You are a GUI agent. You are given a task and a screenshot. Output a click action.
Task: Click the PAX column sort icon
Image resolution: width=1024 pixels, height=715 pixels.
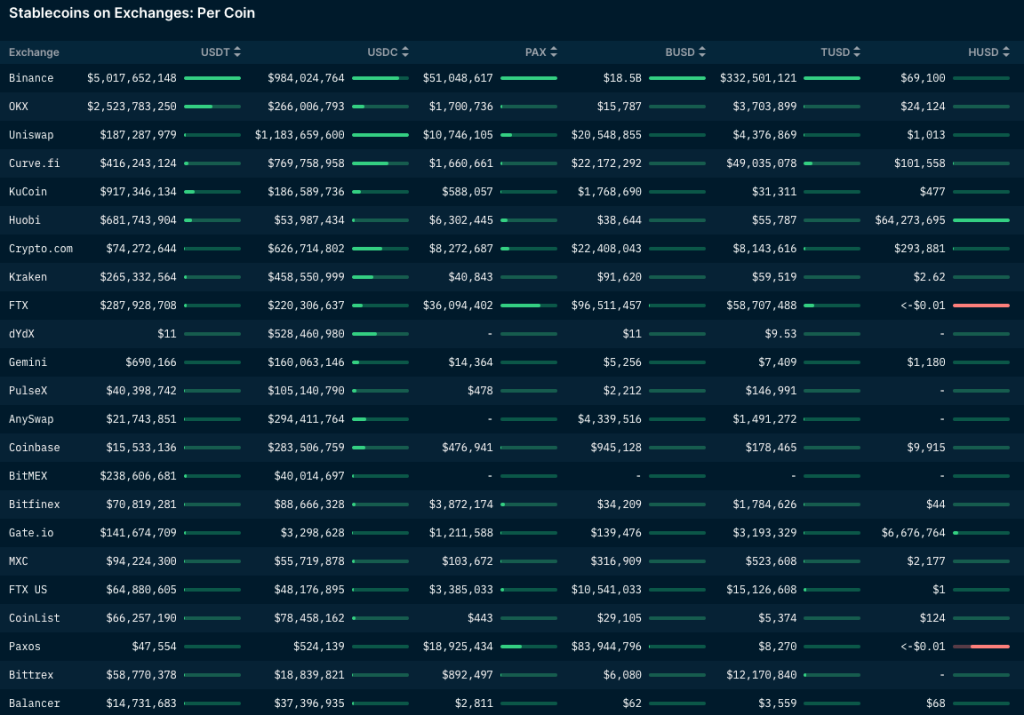(x=554, y=52)
